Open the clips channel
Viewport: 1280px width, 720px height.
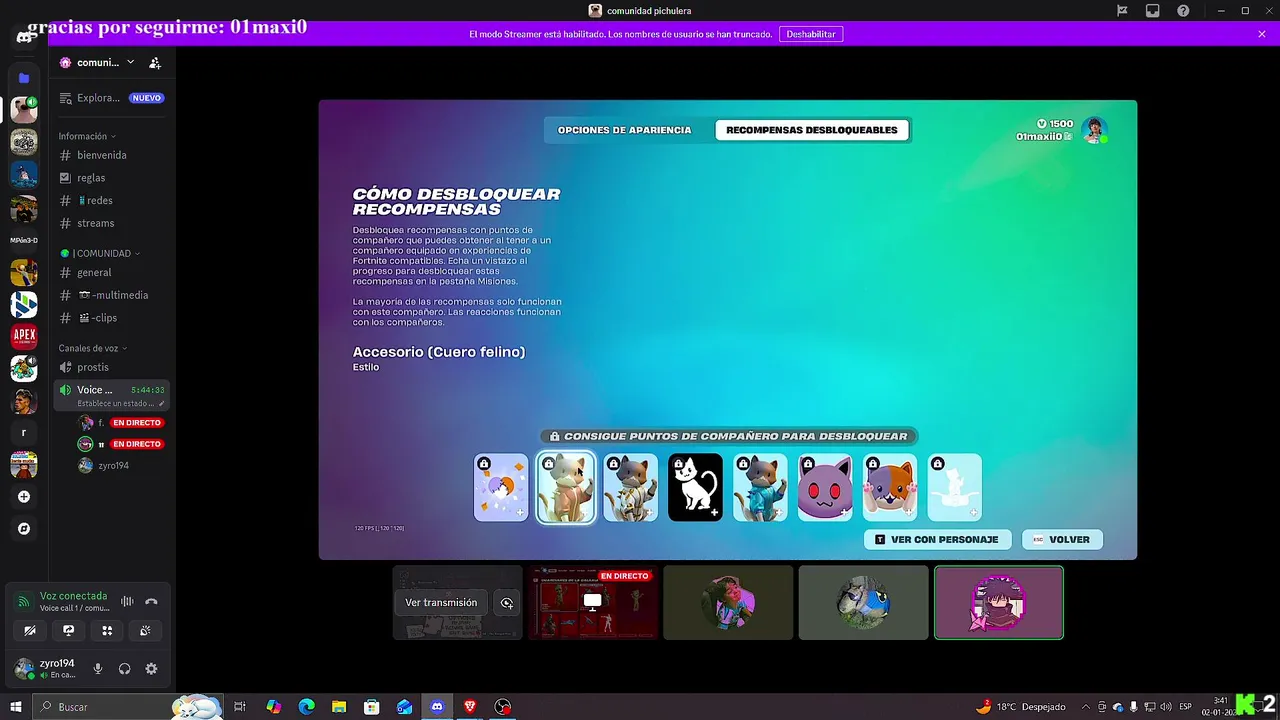112,318
